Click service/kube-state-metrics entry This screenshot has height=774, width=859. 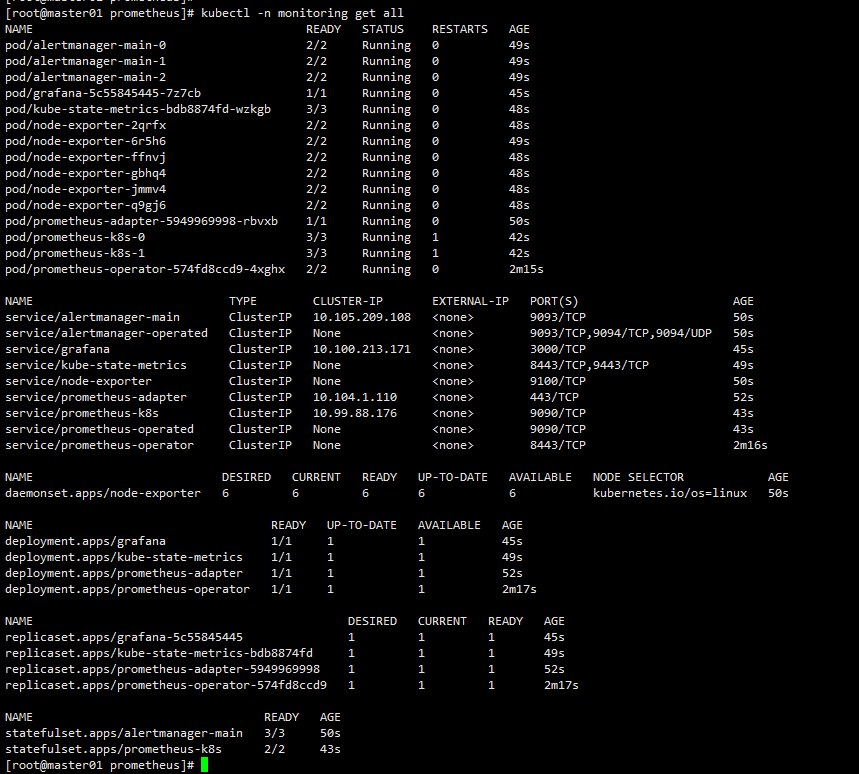(x=96, y=365)
